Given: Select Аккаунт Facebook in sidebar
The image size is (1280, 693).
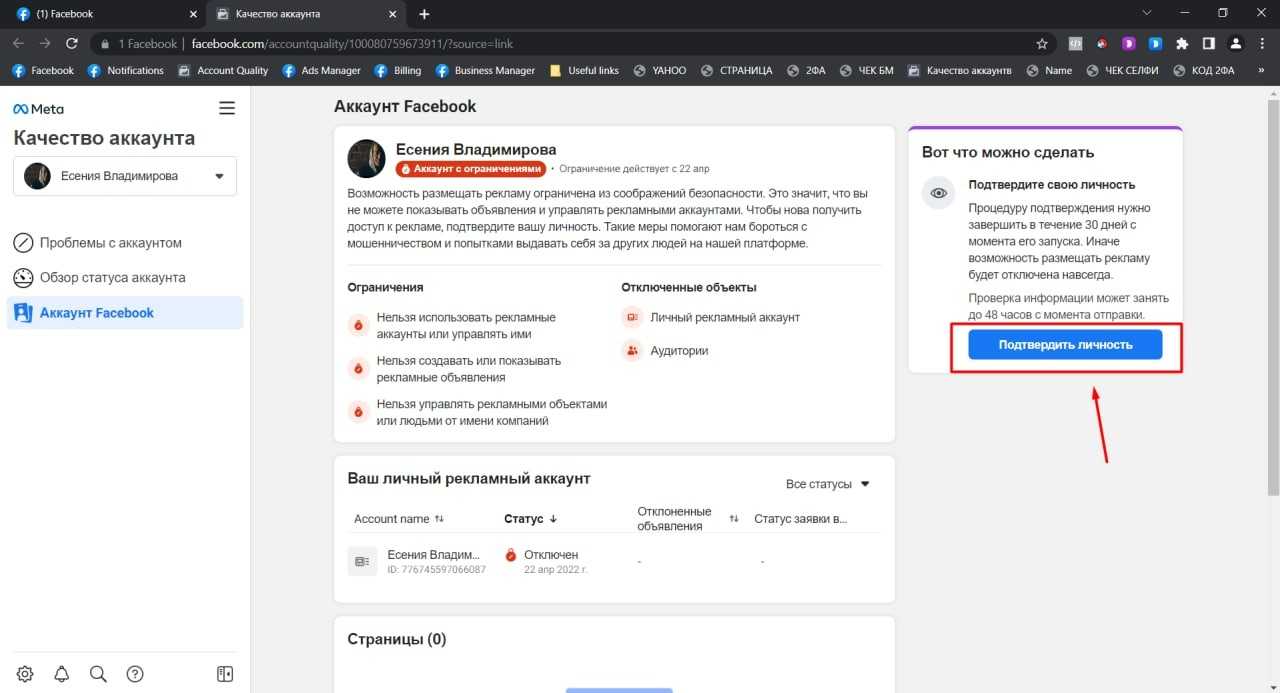Looking at the screenshot, I should coord(125,313).
